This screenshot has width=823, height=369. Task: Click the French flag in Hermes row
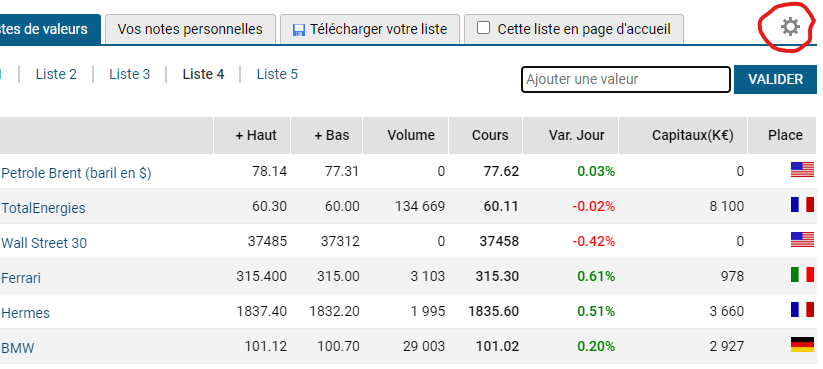coord(802,310)
